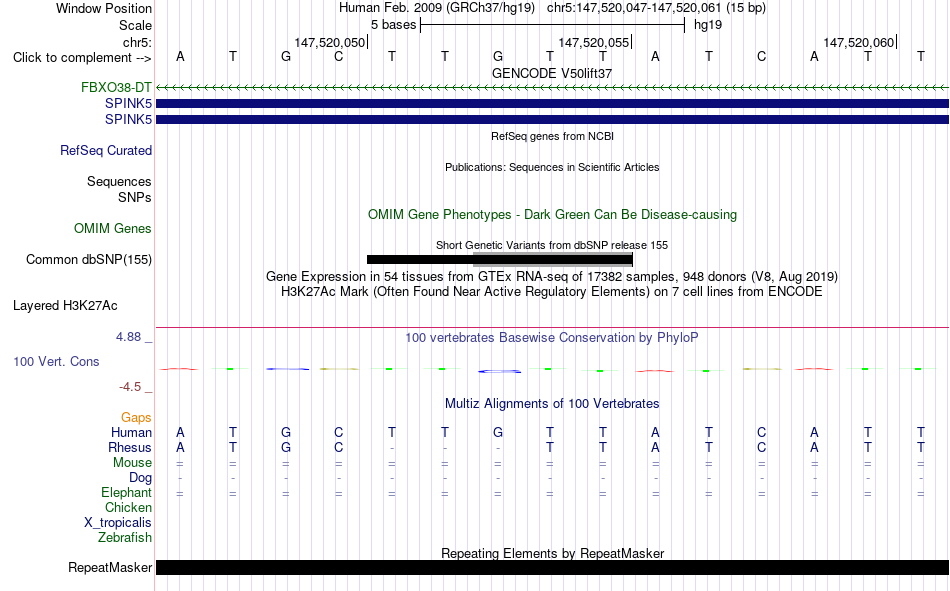Click the Zebrafish alignment row label
The width and height of the screenshot is (950, 591).
[x=124, y=537]
